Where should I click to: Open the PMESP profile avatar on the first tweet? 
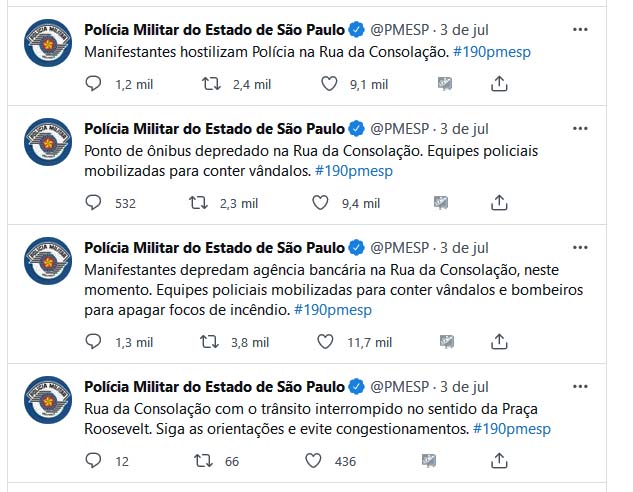click(48, 43)
